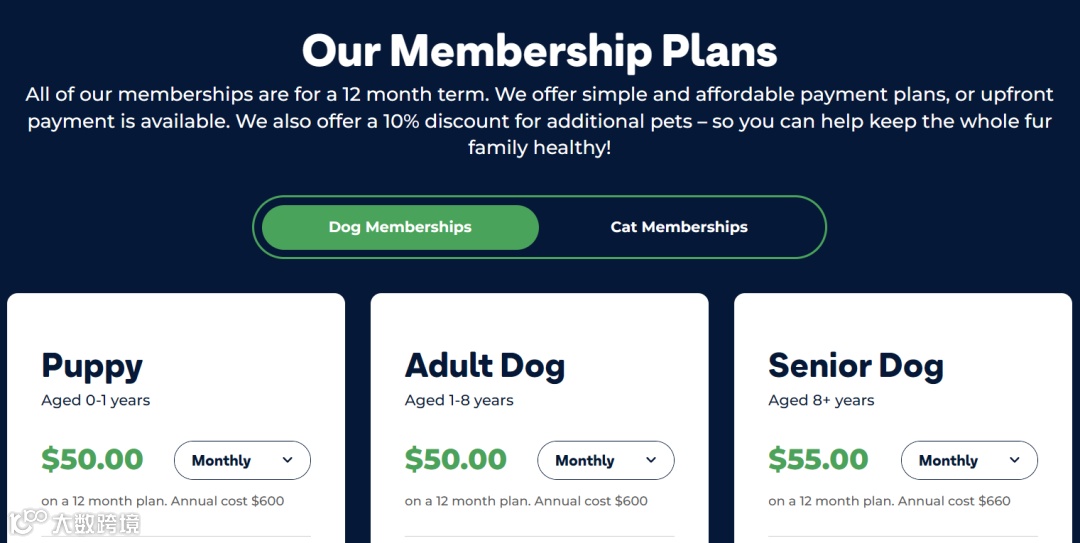This screenshot has height=543, width=1080.
Task: Click the "Aged 8+ years" label
Action: click(821, 400)
